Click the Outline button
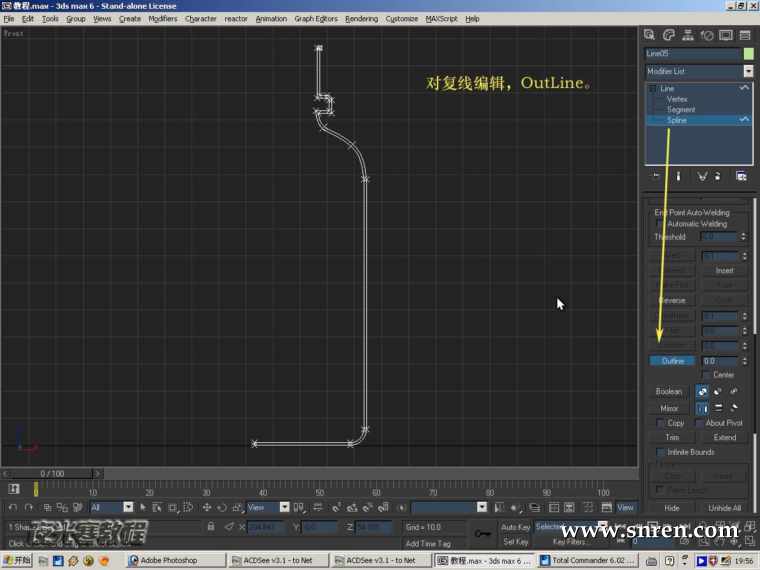760x570 pixels. point(673,361)
